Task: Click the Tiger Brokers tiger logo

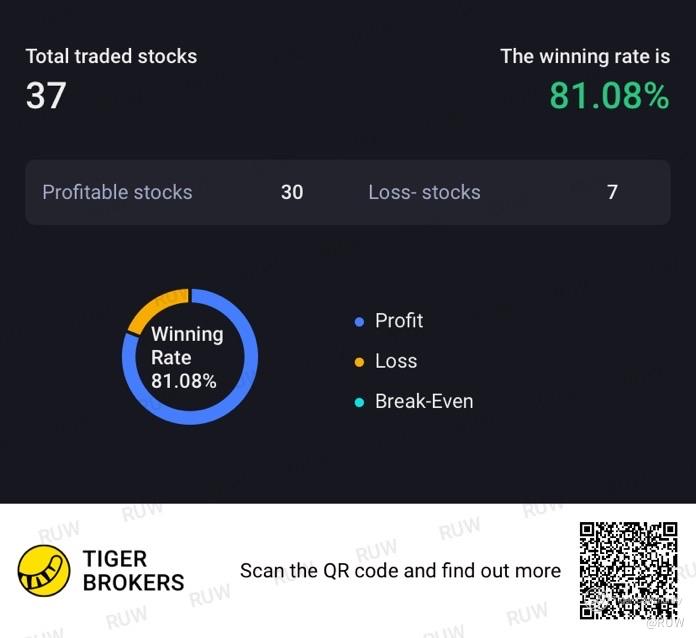Action: tap(44, 571)
